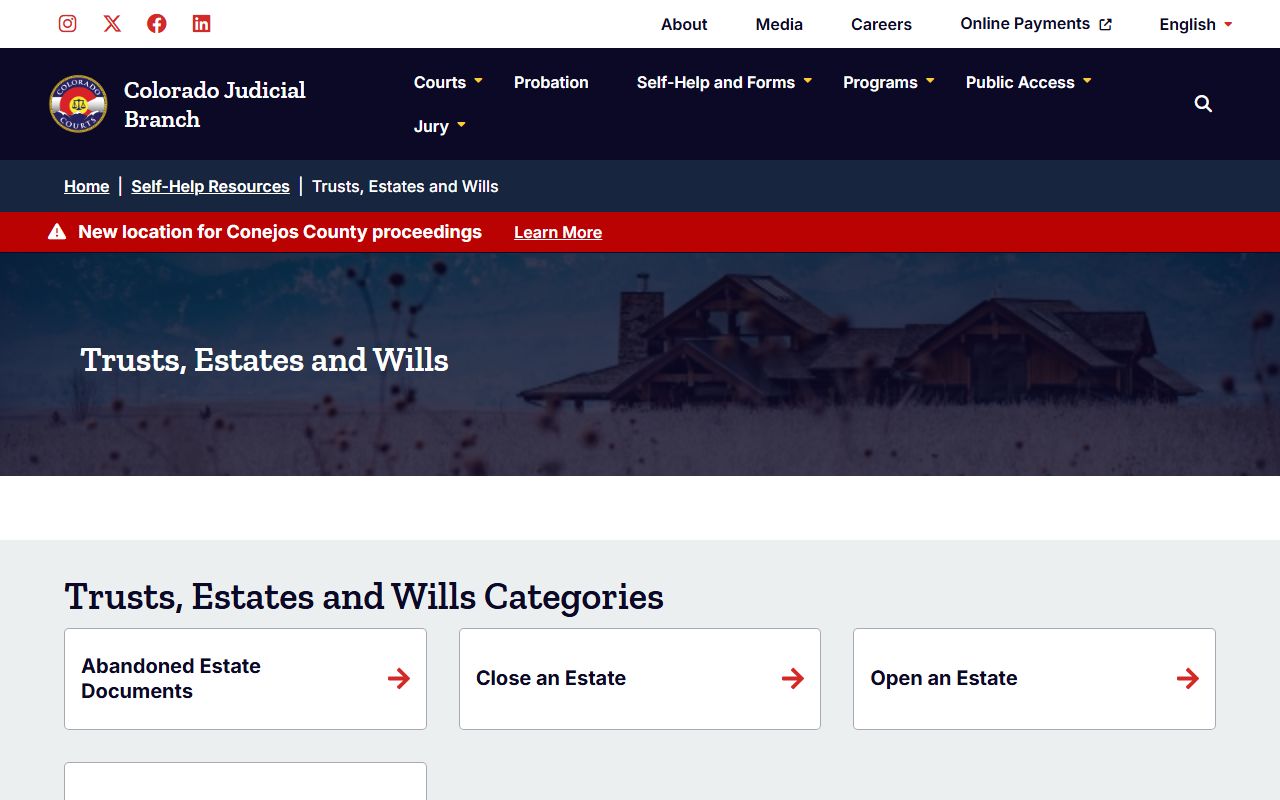1280x800 pixels.
Task: Open the Public Access menu
Action: coord(1020,82)
